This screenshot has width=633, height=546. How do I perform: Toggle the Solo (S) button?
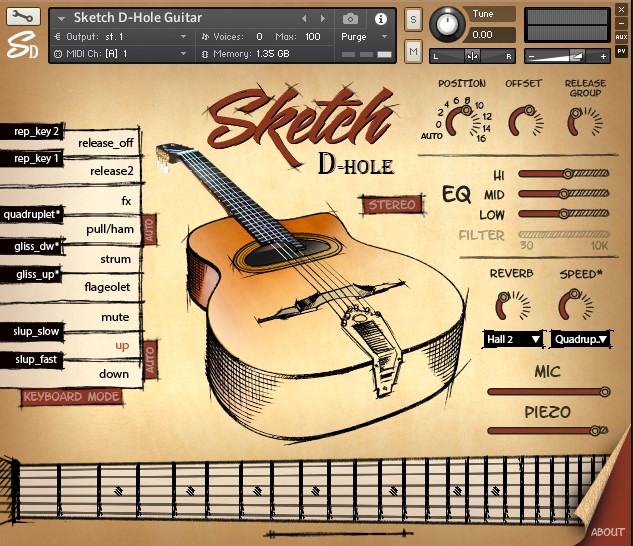tap(414, 19)
